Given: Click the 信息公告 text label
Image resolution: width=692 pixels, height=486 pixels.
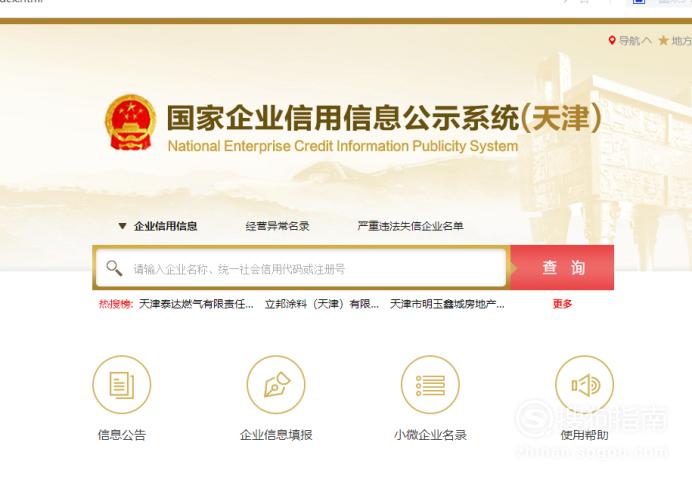Looking at the screenshot, I should (x=122, y=435).
